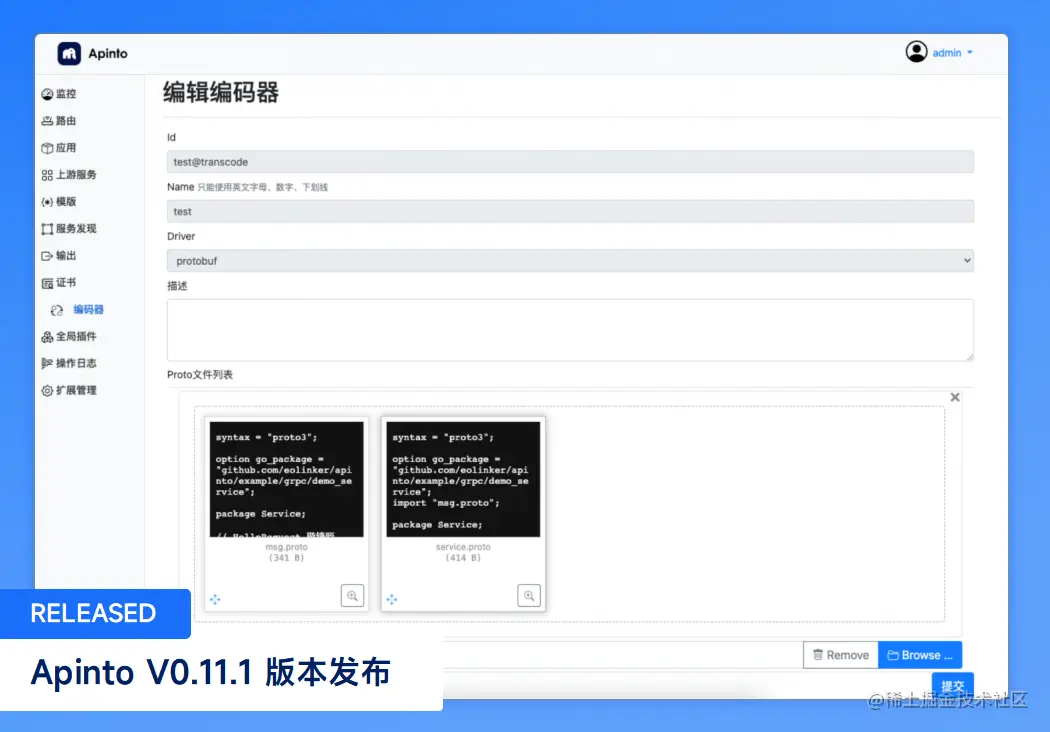
Task: Select the 编码器 encoder sidebar entry
Action: click(x=78, y=309)
